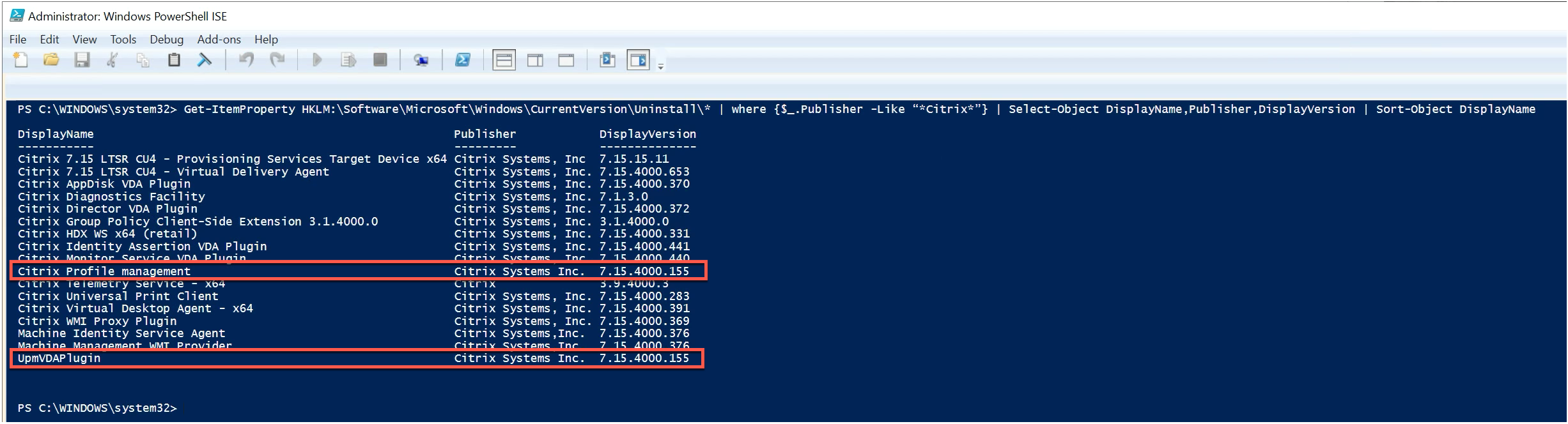Click version 7.15.4000.441

point(644,246)
